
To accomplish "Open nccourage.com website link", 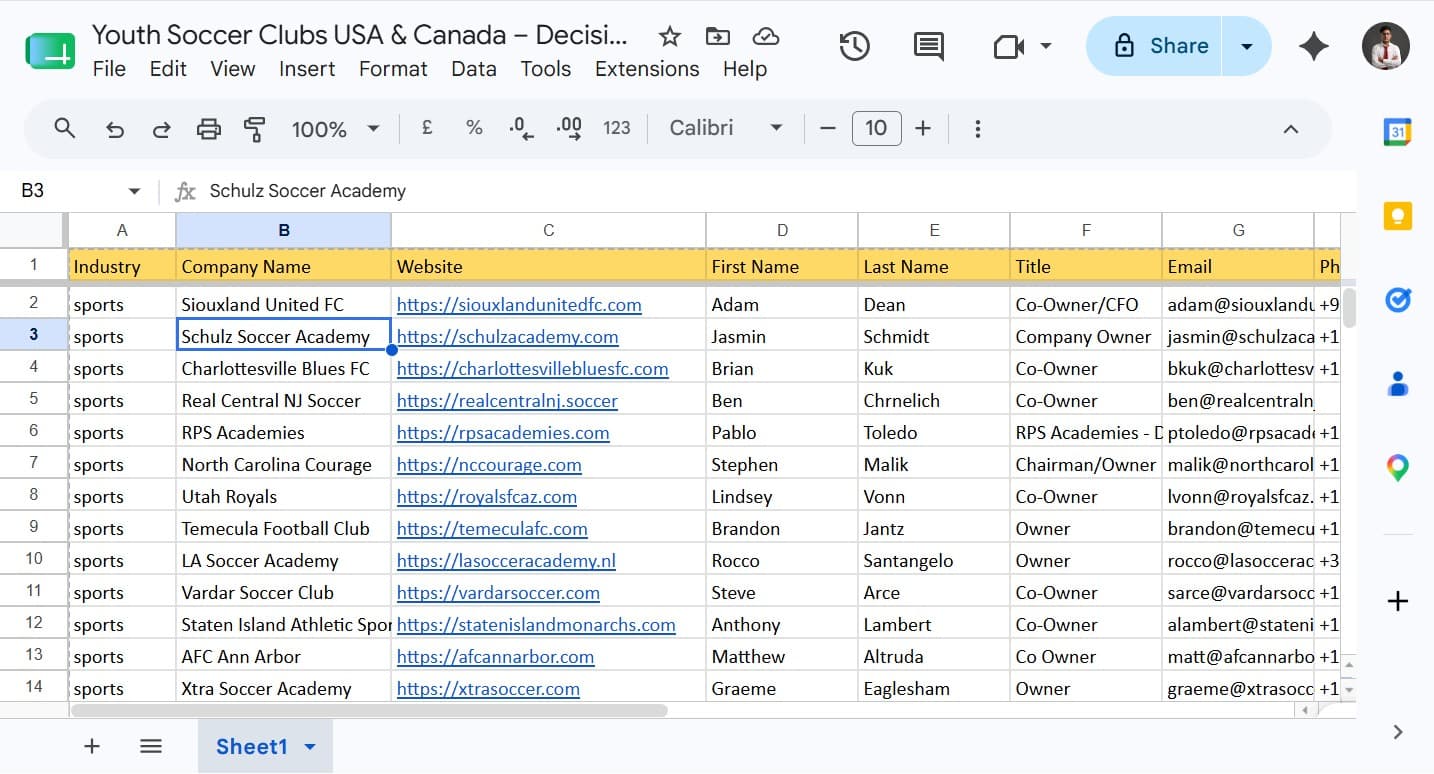I will [x=489, y=464].
